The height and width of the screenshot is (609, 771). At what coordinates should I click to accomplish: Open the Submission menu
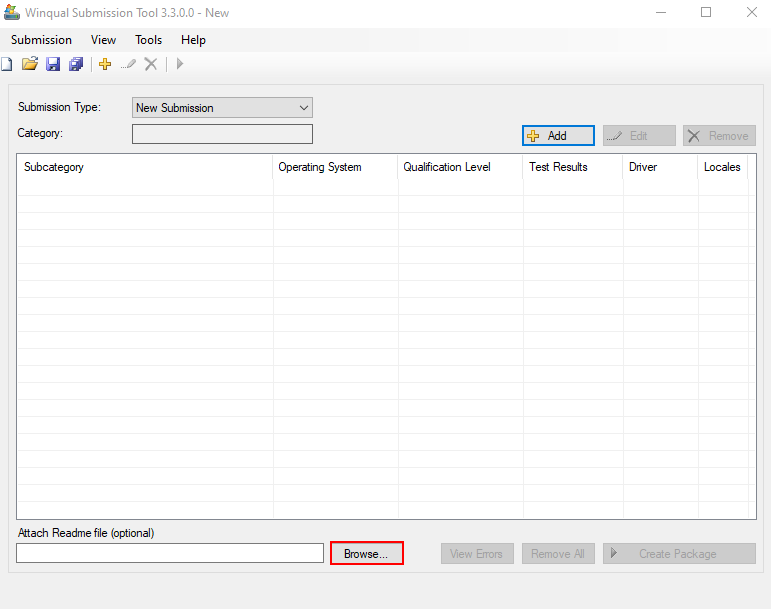pos(41,40)
